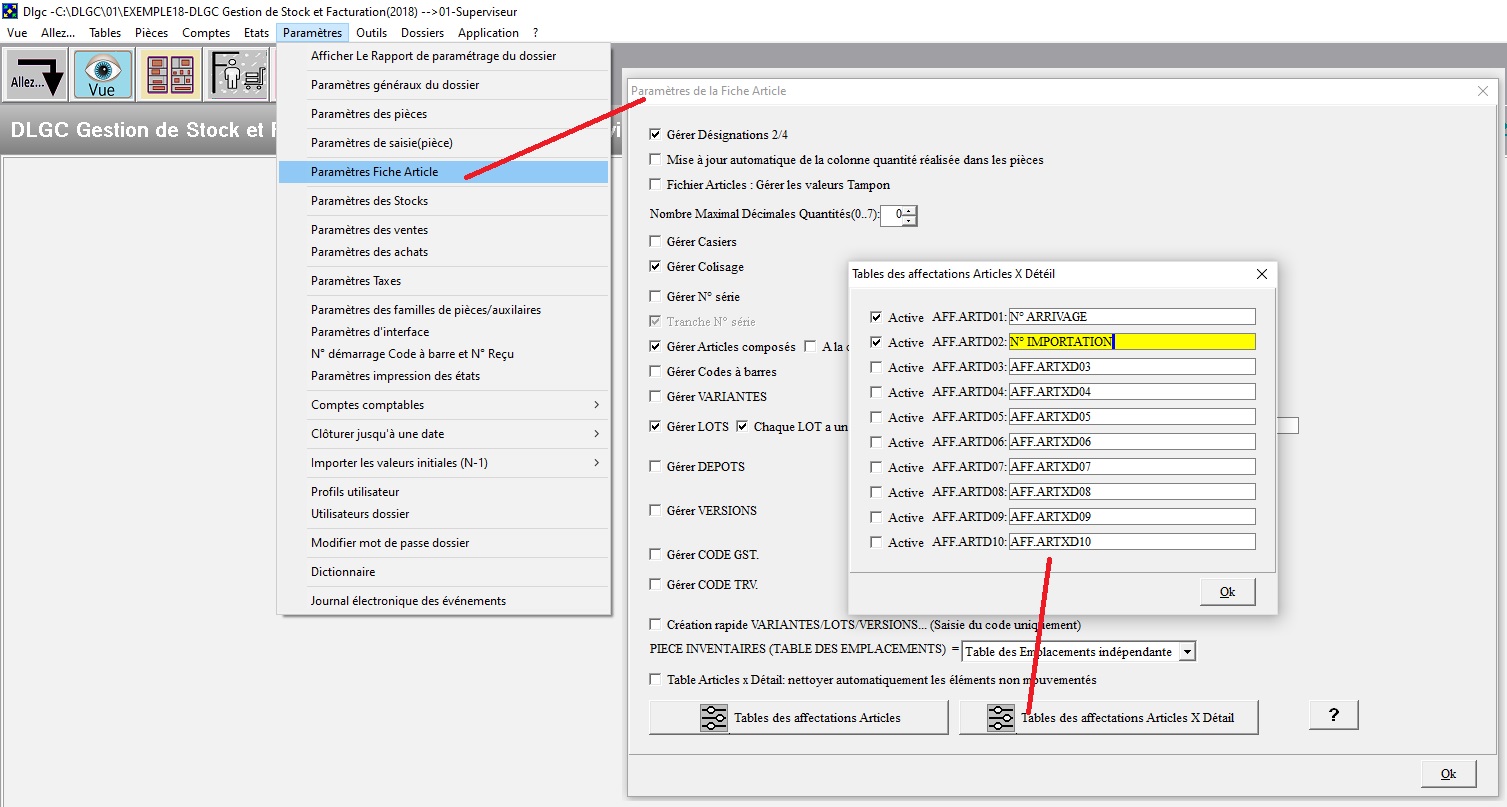Viewport: 1507px width, 807px height.
Task: Click the AFF.ARTXD04 text field
Action: (1132, 392)
